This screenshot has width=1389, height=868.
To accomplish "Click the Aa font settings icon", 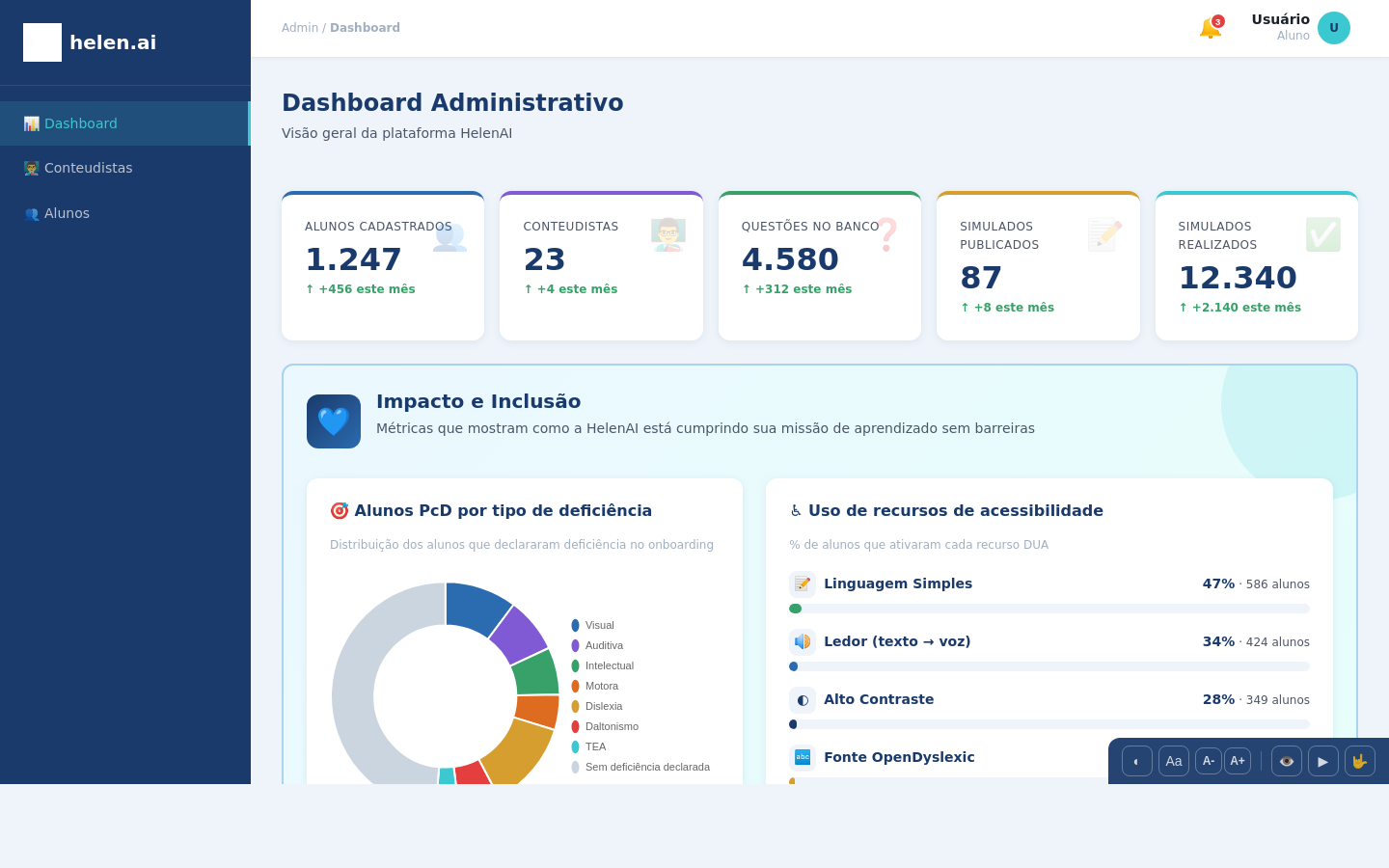I will click(x=1173, y=760).
